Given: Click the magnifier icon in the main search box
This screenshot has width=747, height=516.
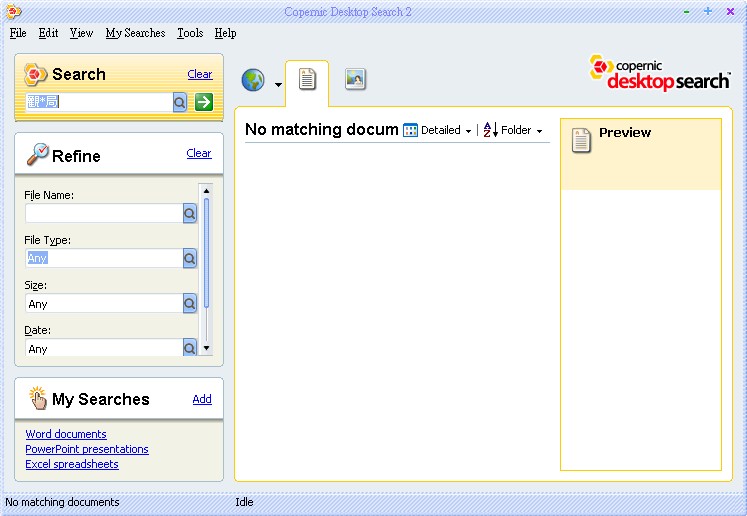Looking at the screenshot, I should click(x=180, y=102).
